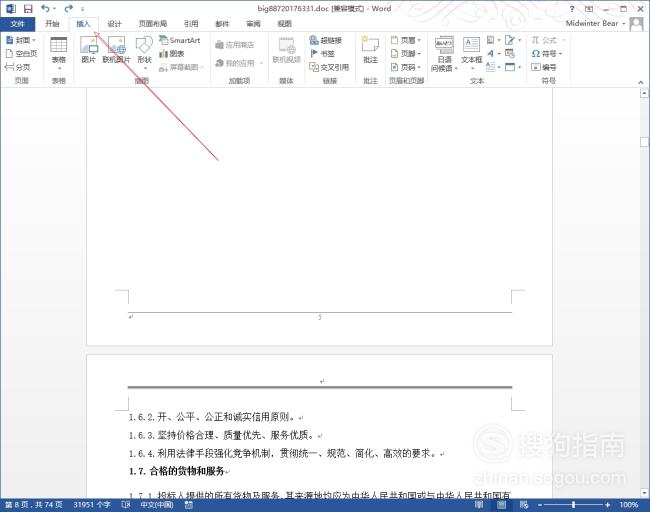Click the macro recording icon in status bar
This screenshot has width=650, height=512.
tap(189, 505)
